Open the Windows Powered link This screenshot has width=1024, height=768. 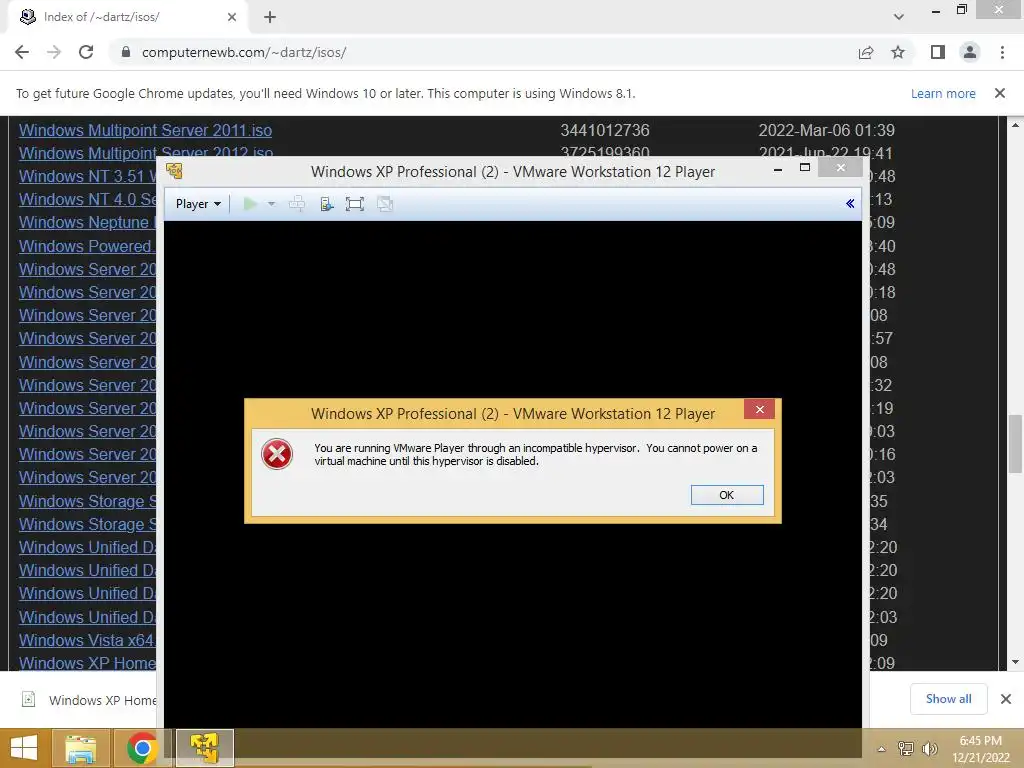click(x=86, y=246)
